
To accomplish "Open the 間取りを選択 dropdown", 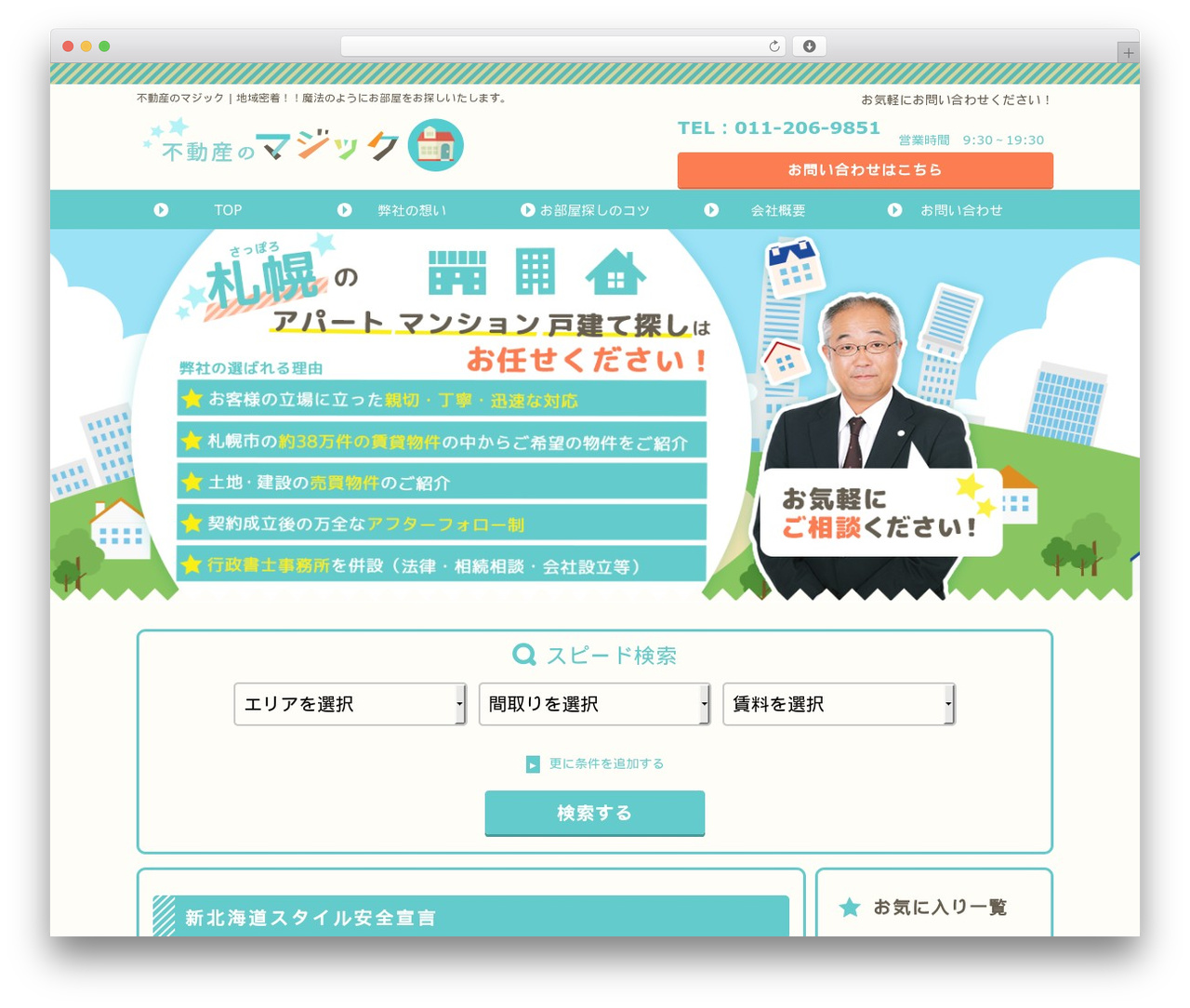I will click(595, 704).
